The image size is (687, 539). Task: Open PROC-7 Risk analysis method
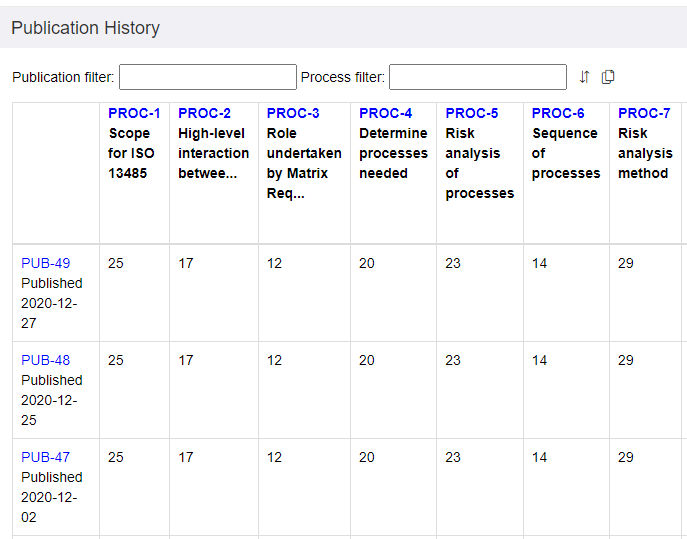tap(644, 113)
